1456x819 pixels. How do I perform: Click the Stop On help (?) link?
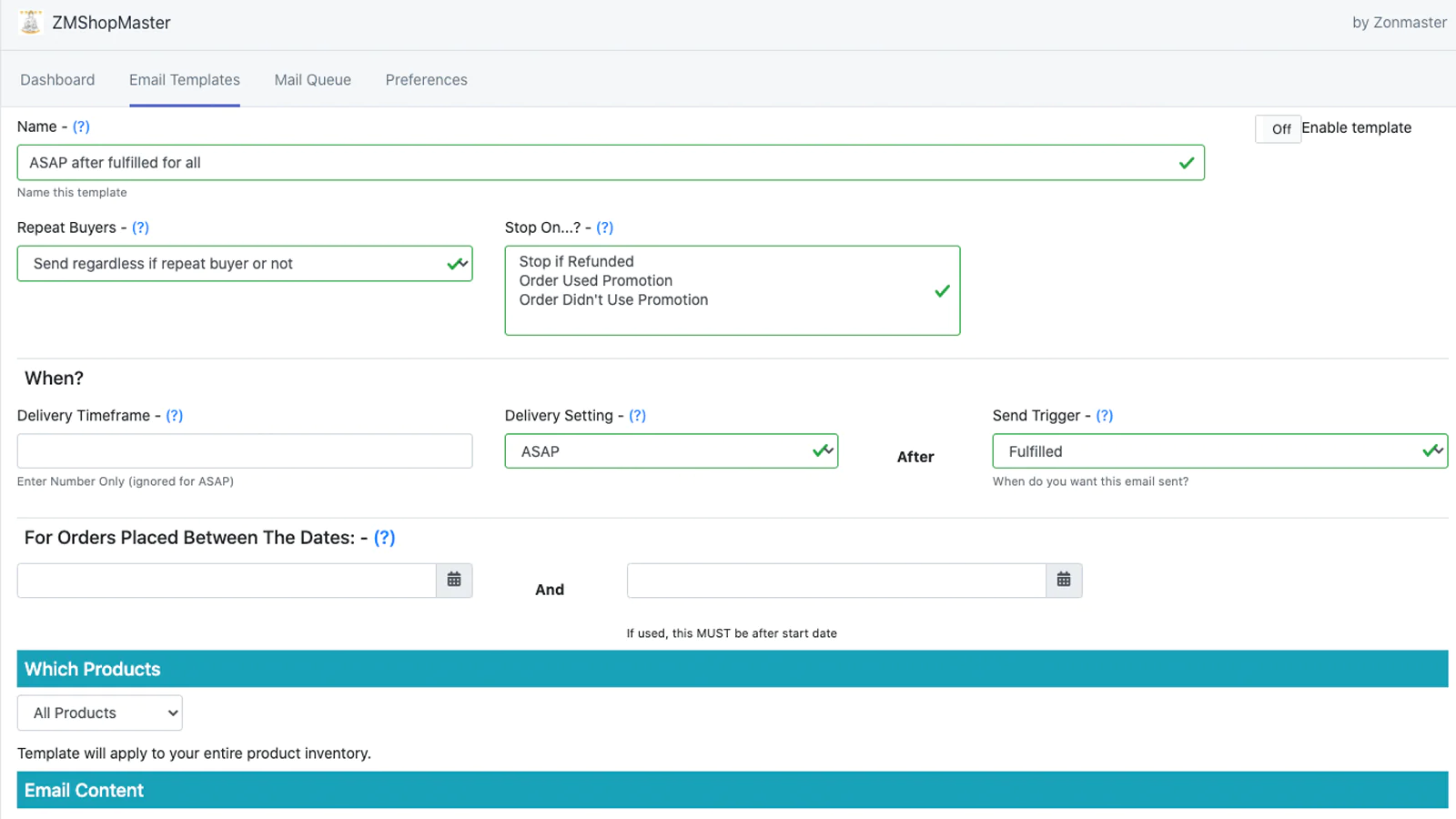coord(604,227)
